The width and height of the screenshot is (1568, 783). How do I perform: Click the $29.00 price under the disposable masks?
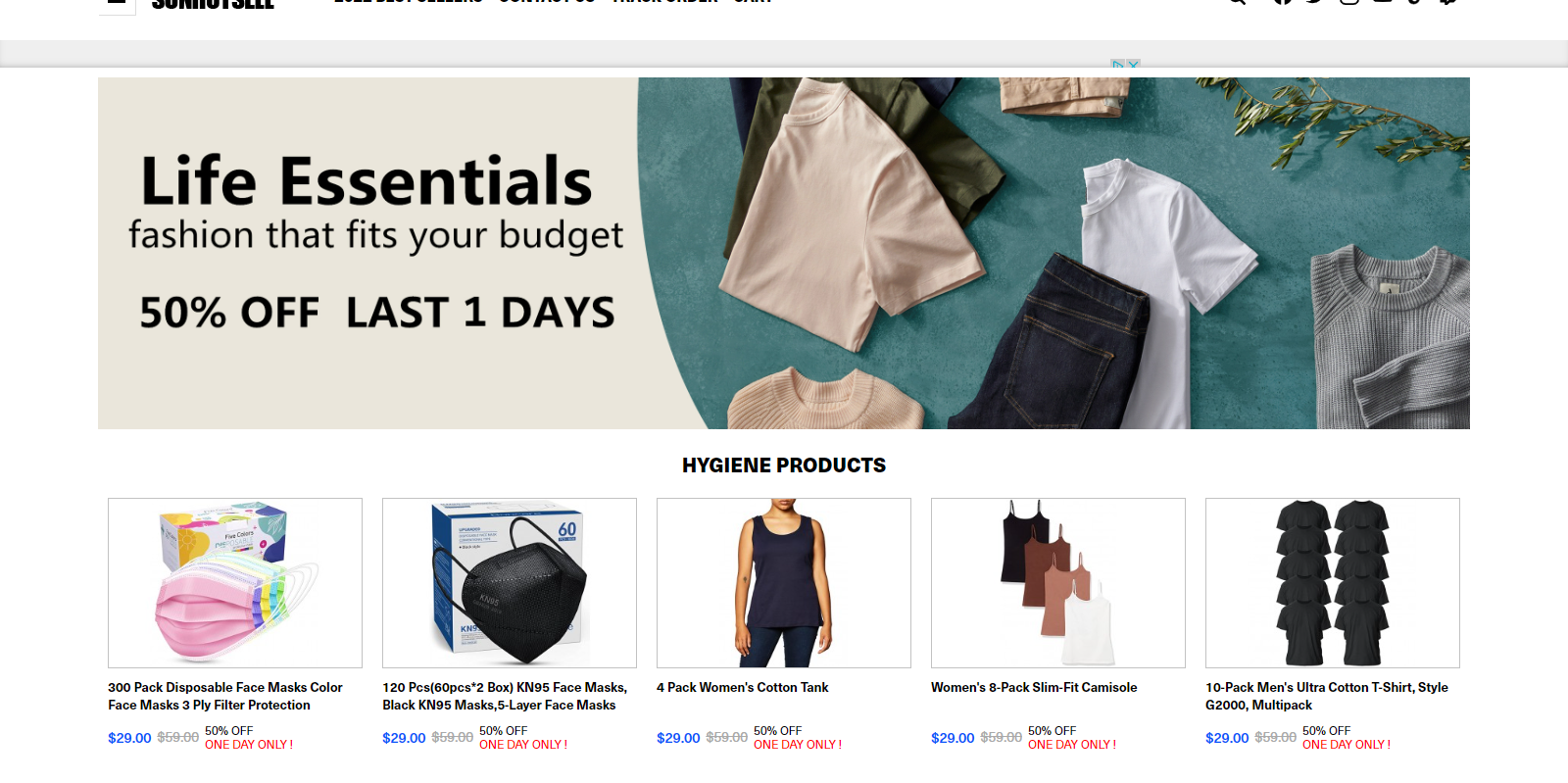[x=129, y=738]
